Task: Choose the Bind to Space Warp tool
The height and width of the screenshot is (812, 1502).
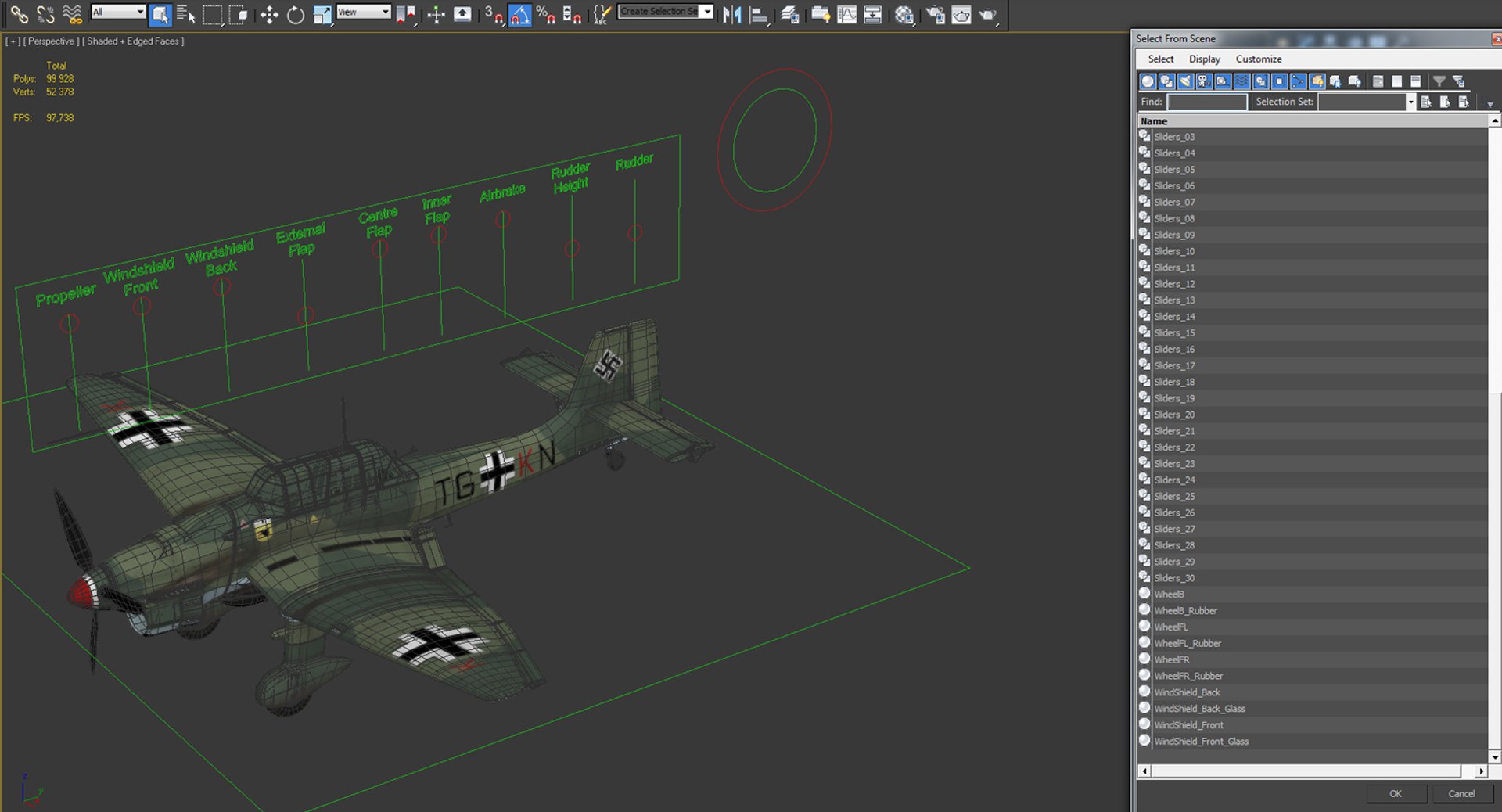Action: point(72,14)
